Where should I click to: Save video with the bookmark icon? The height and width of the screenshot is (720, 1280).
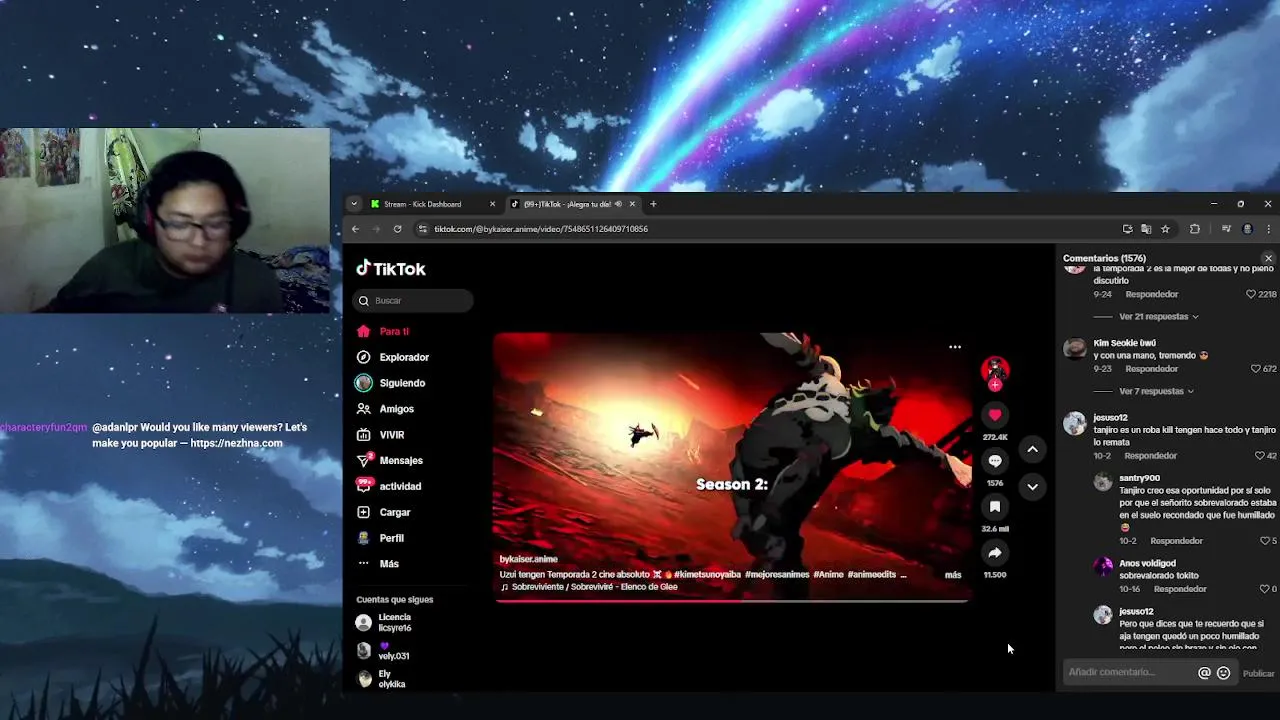[x=995, y=507]
